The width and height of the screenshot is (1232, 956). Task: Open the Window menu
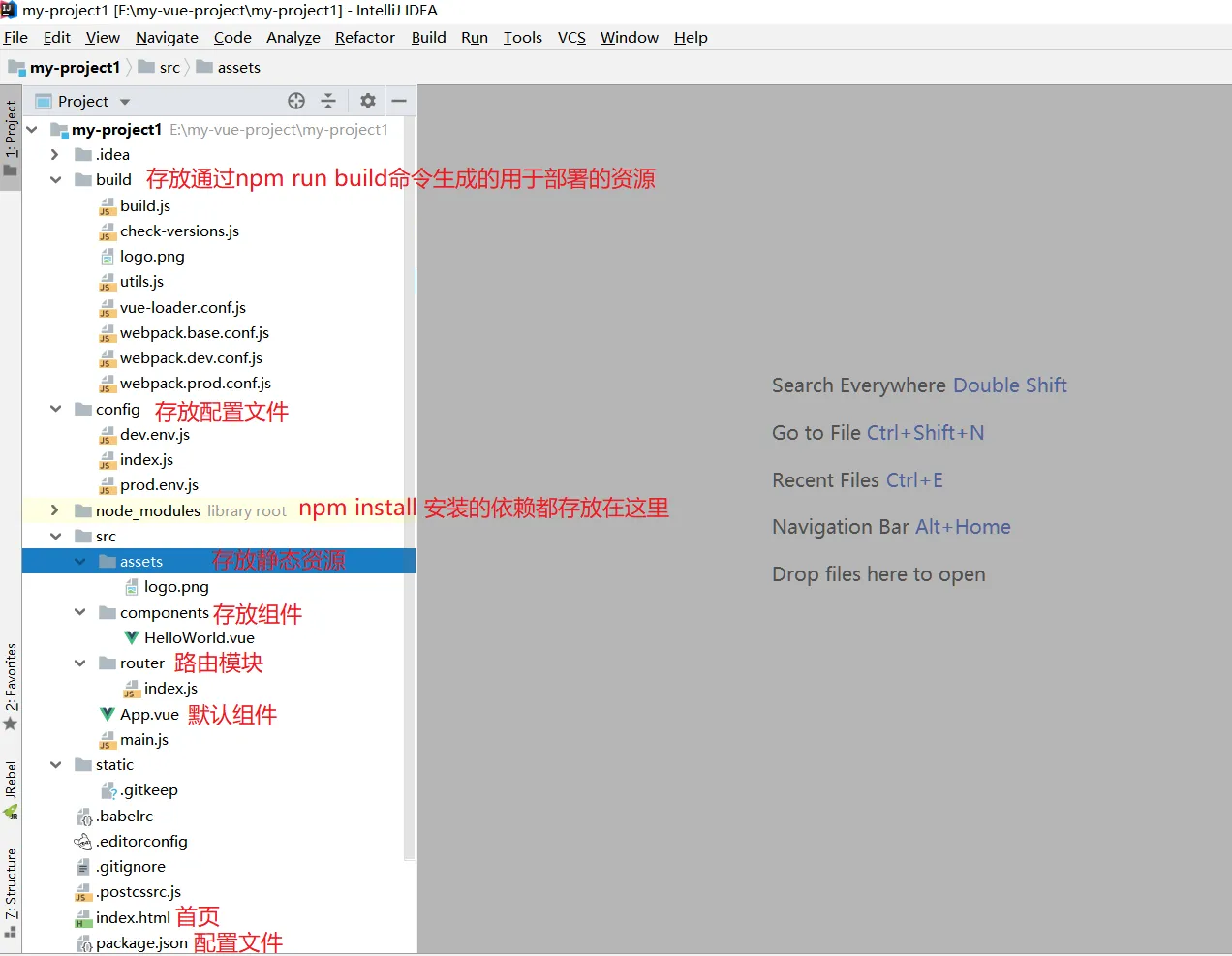point(630,37)
